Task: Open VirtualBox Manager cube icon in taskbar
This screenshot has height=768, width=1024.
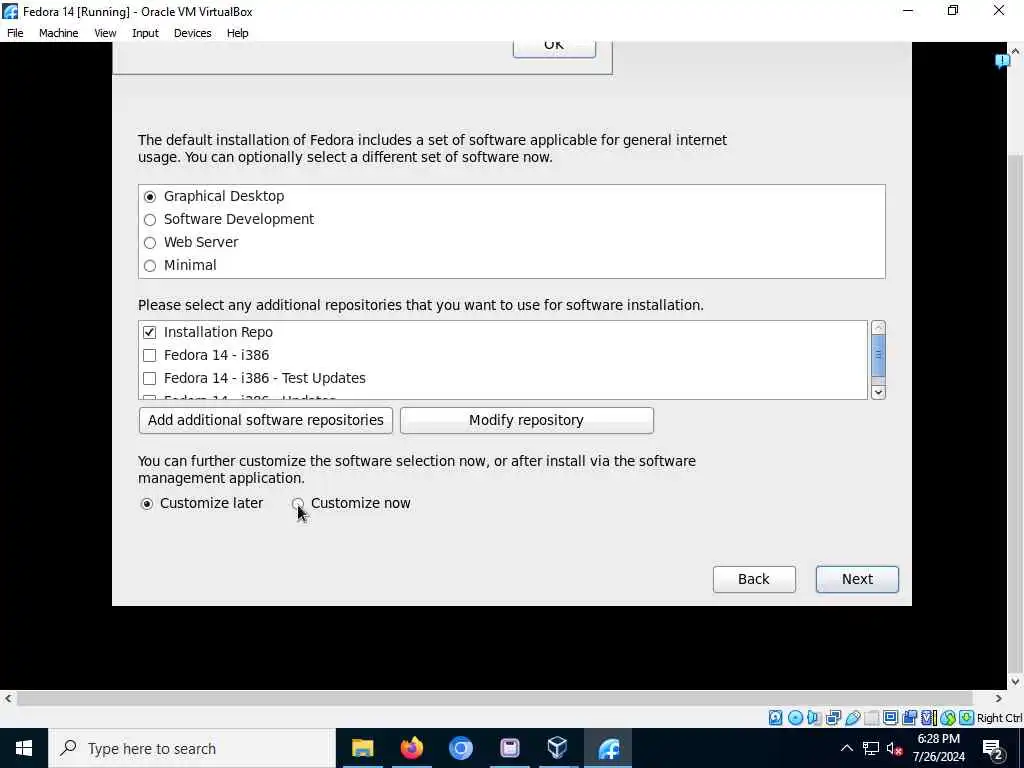Action: [x=558, y=748]
